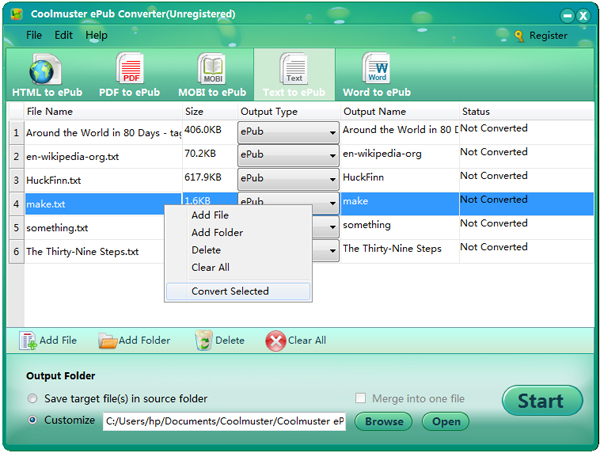This screenshot has width=600, height=453.
Task: Select the MOBI to ePub book icon
Action: pyautogui.click(x=212, y=69)
